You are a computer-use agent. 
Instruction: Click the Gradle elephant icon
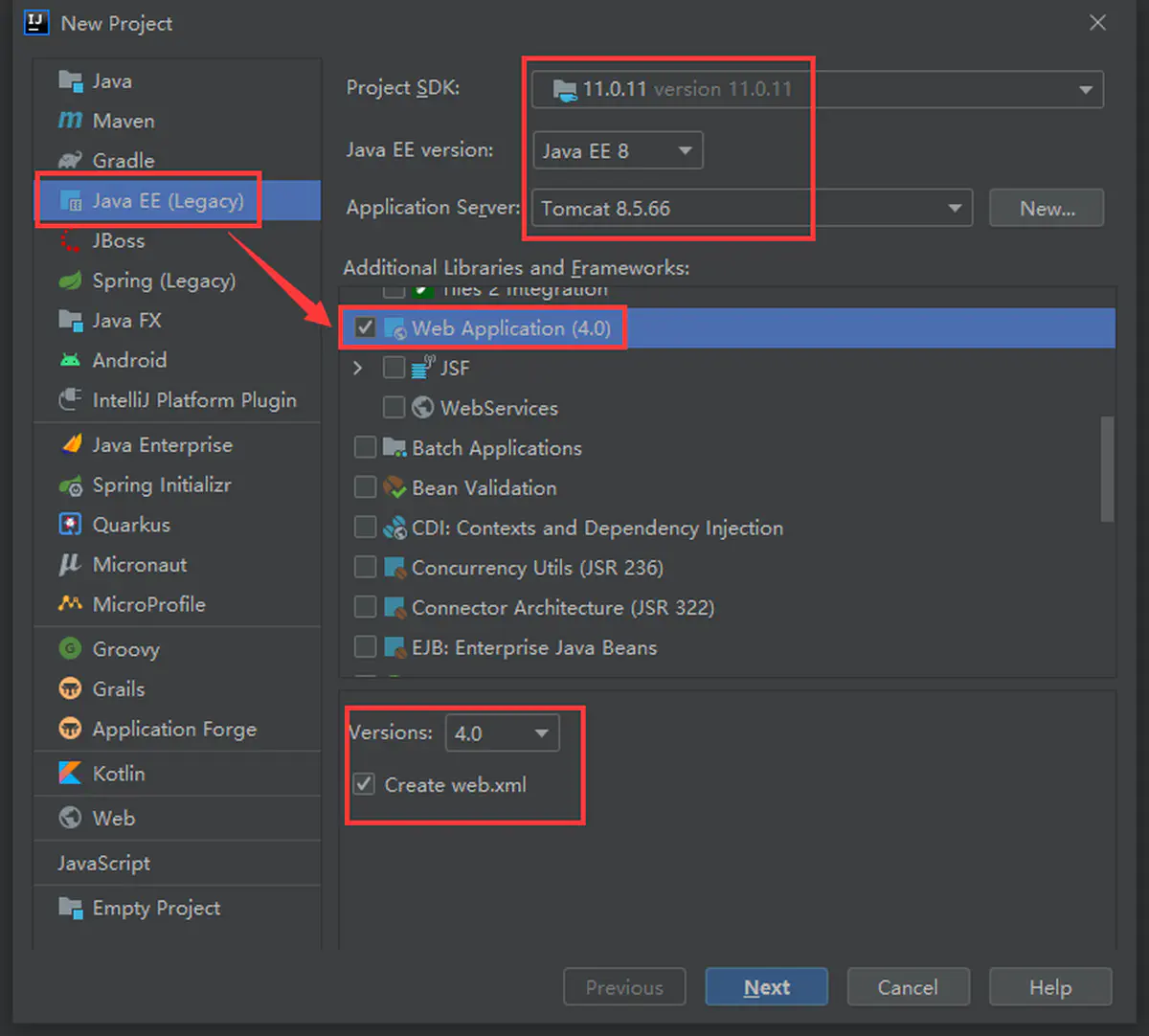click(70, 160)
